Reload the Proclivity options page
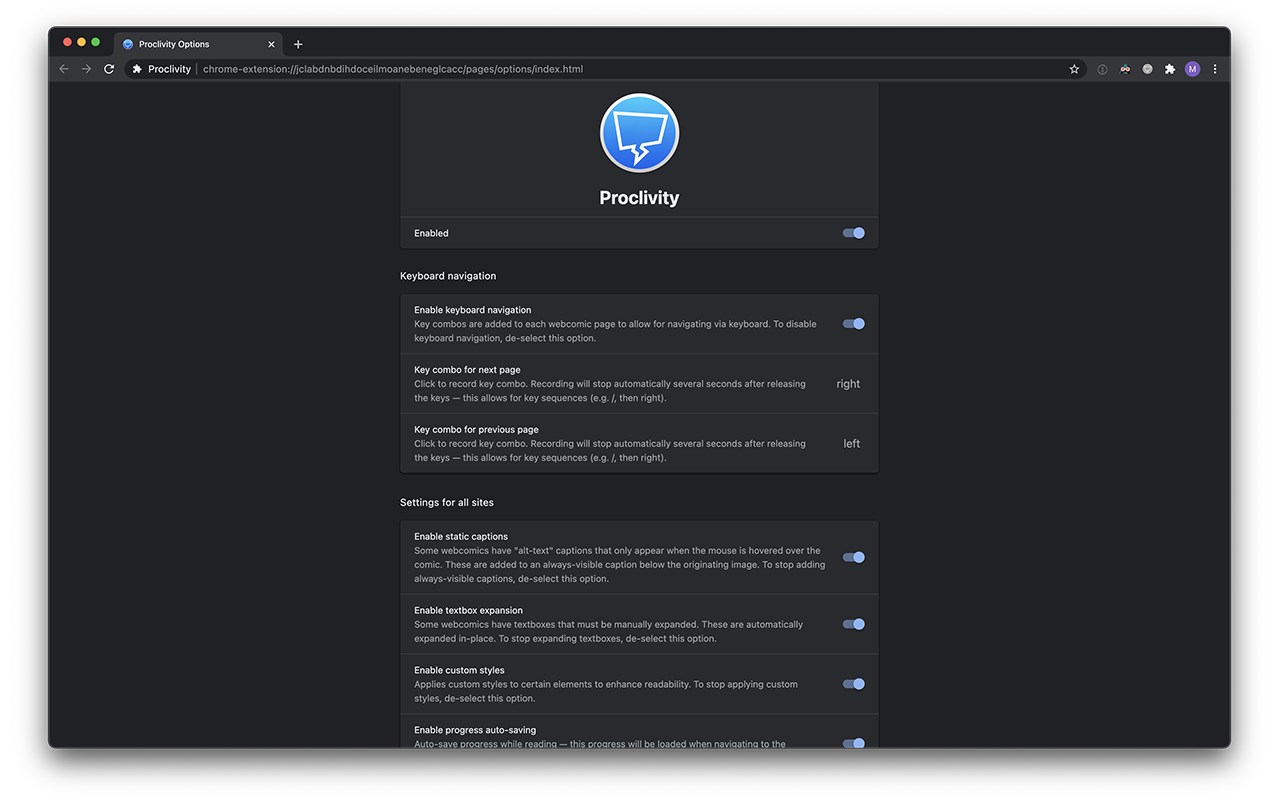 [x=109, y=69]
